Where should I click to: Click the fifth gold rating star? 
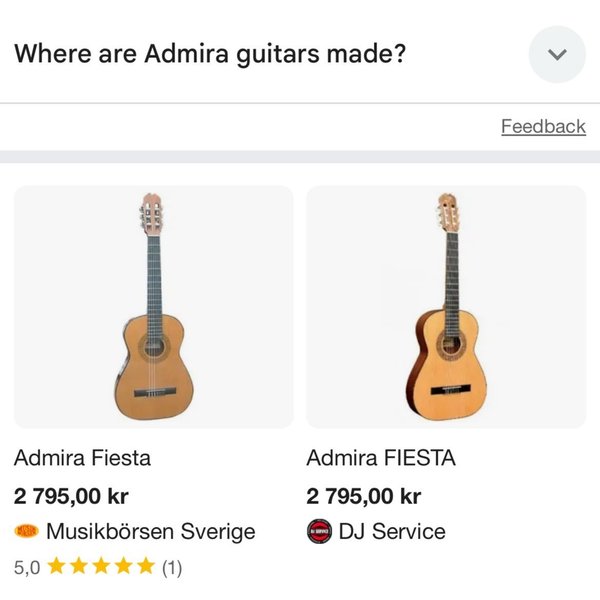tap(146, 566)
